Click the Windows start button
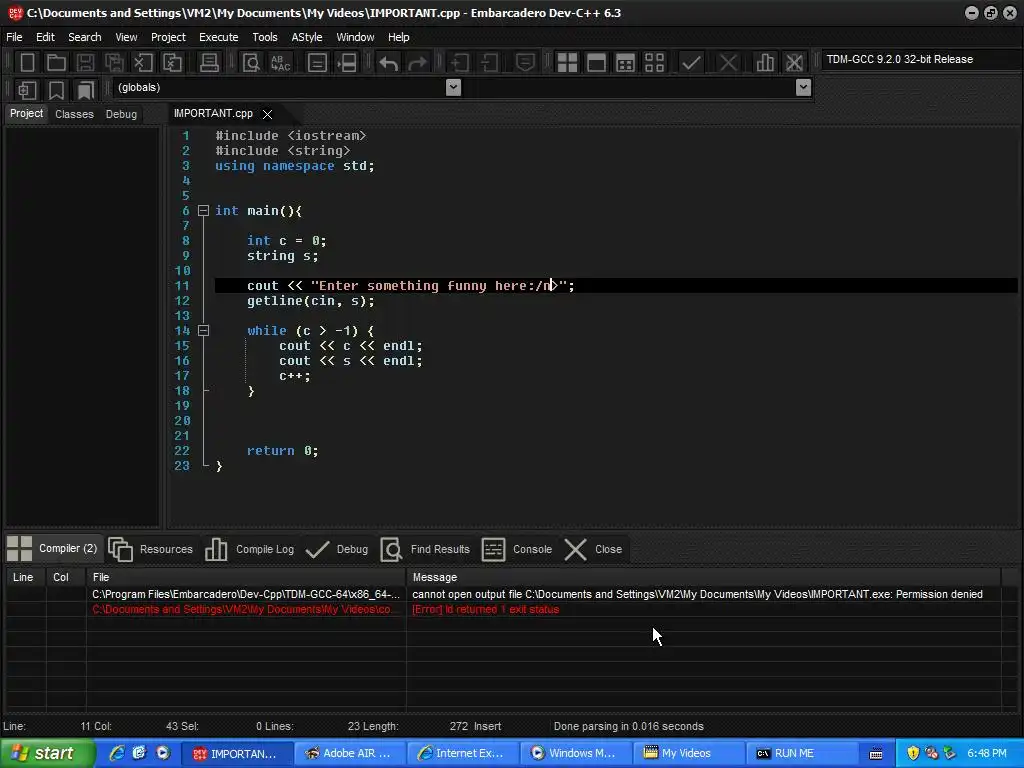 coord(46,754)
